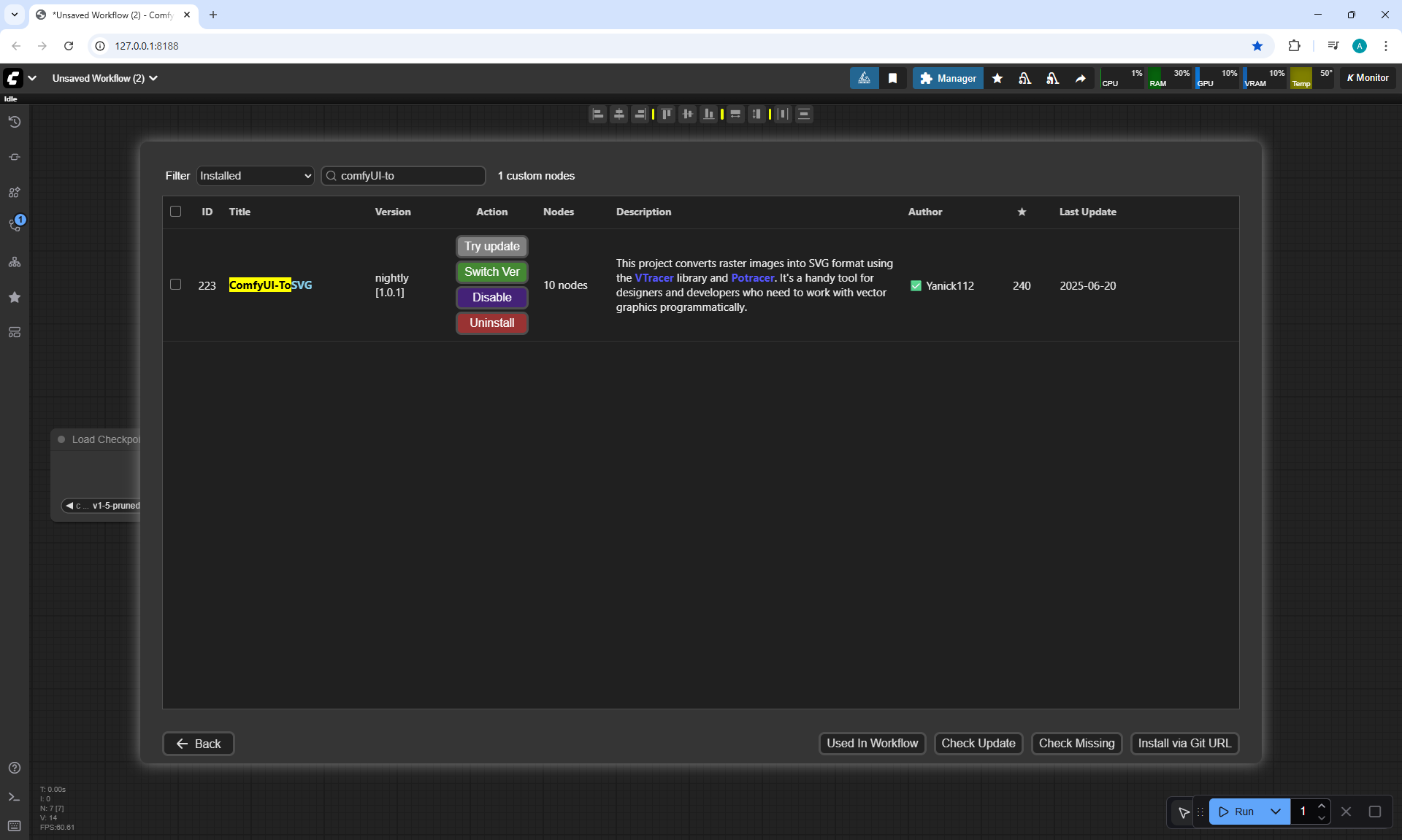The width and height of the screenshot is (1402, 840).
Task: Toggle the green checkbox beside Yanick112
Action: point(916,286)
